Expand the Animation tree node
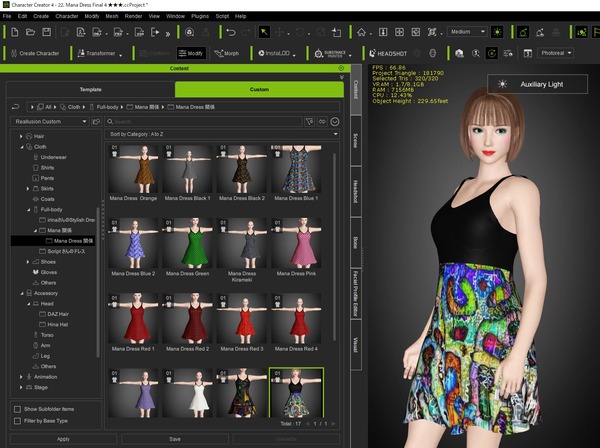Image resolution: width=600 pixels, height=448 pixels. point(21,377)
